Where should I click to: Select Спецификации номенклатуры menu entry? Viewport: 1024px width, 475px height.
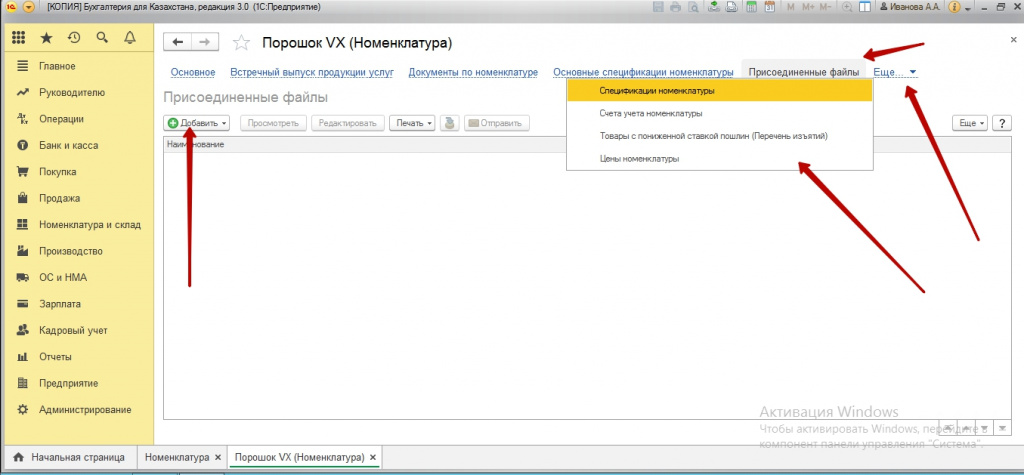[720, 91]
